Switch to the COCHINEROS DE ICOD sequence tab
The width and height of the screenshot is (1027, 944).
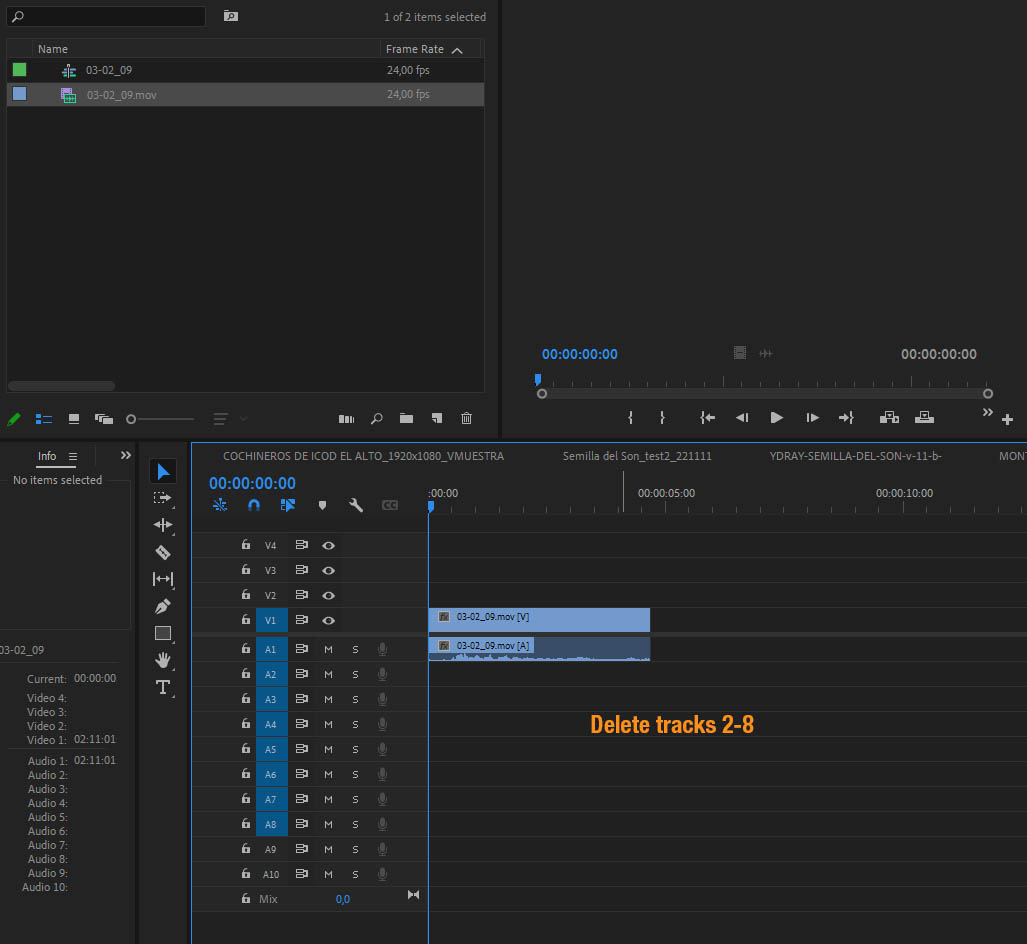[370, 455]
